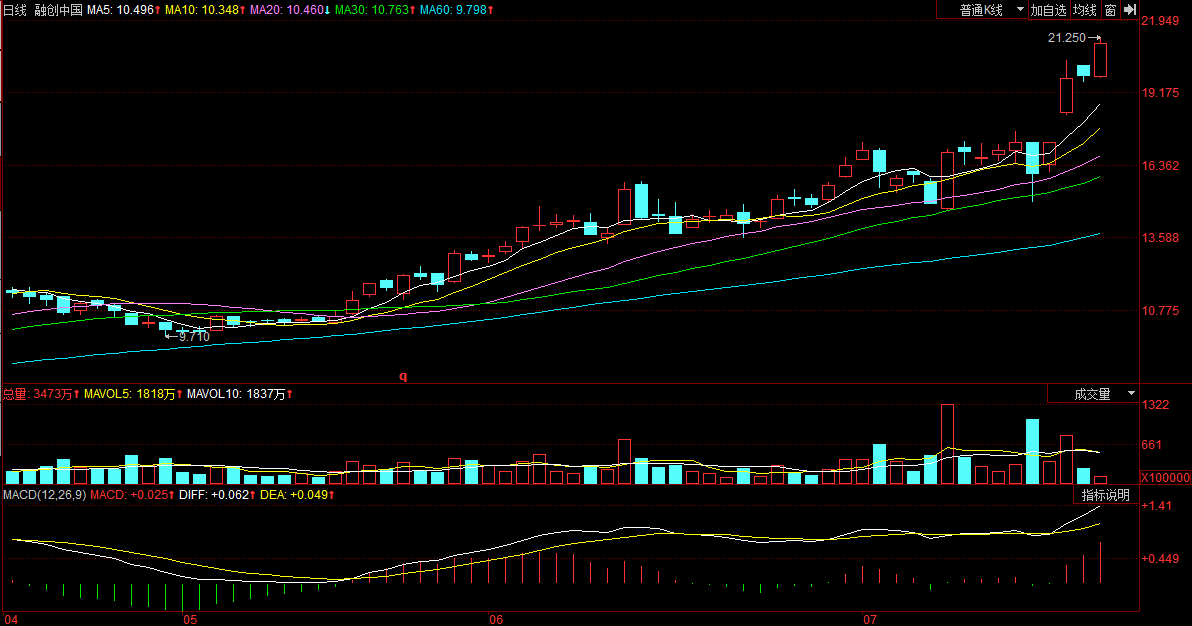Click the DIFF: +0.062 value
1192x626 pixels.
pos(217,495)
